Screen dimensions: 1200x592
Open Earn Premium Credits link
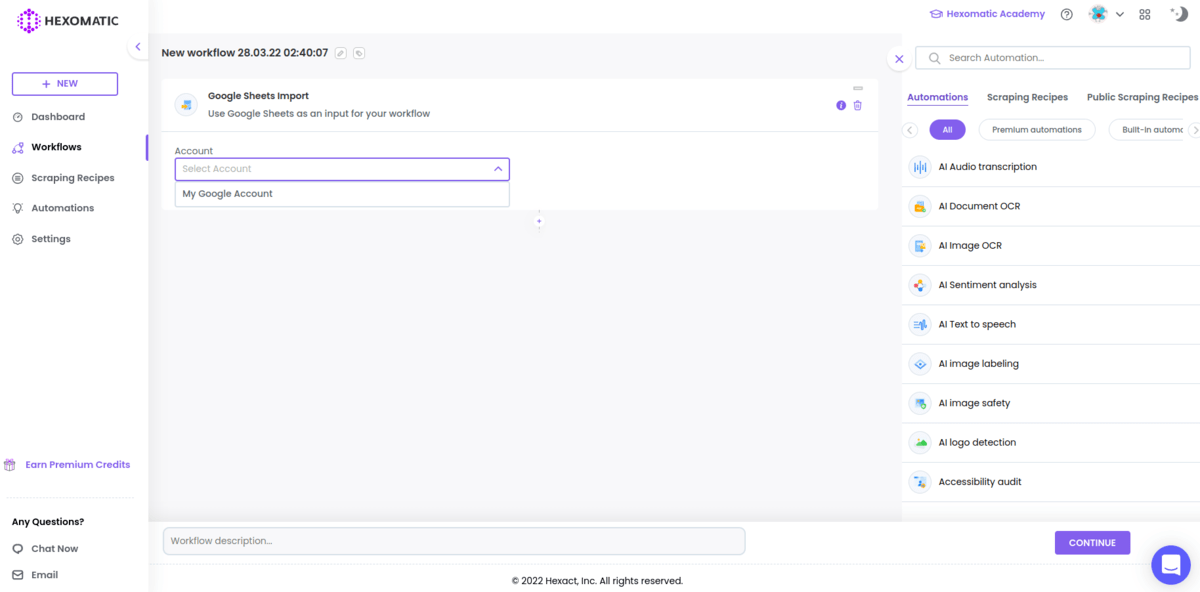pos(68,464)
